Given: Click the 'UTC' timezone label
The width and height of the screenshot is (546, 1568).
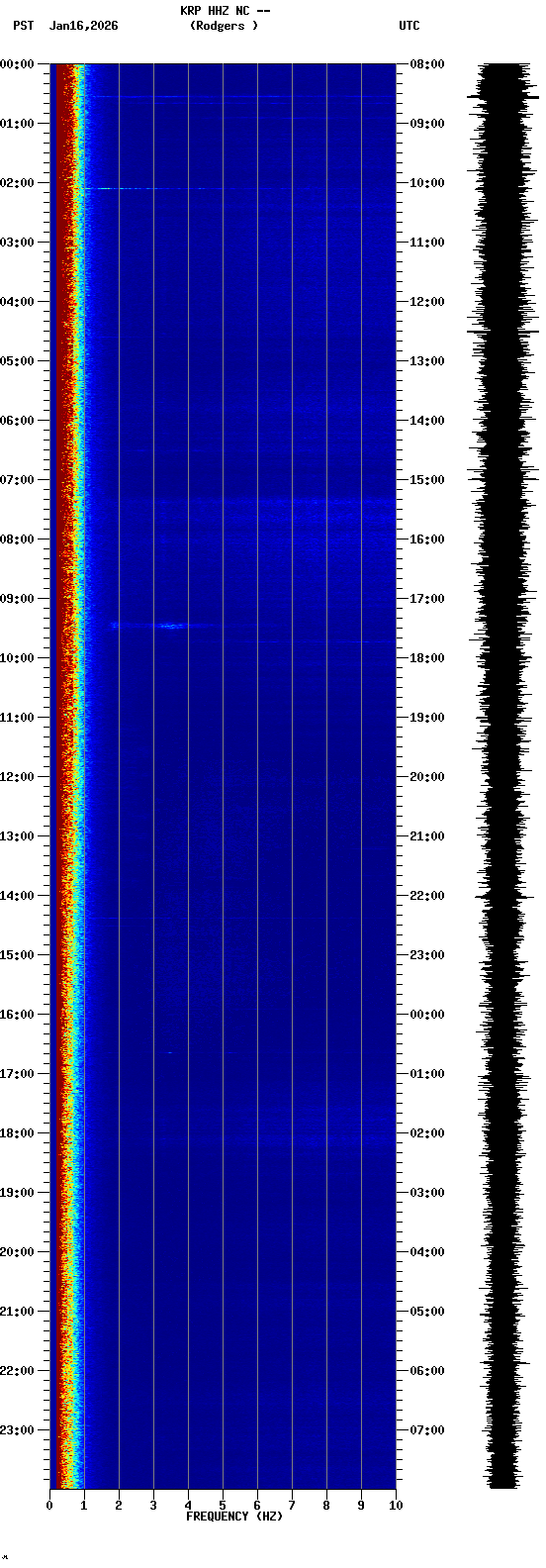Looking at the screenshot, I should tap(409, 26).
